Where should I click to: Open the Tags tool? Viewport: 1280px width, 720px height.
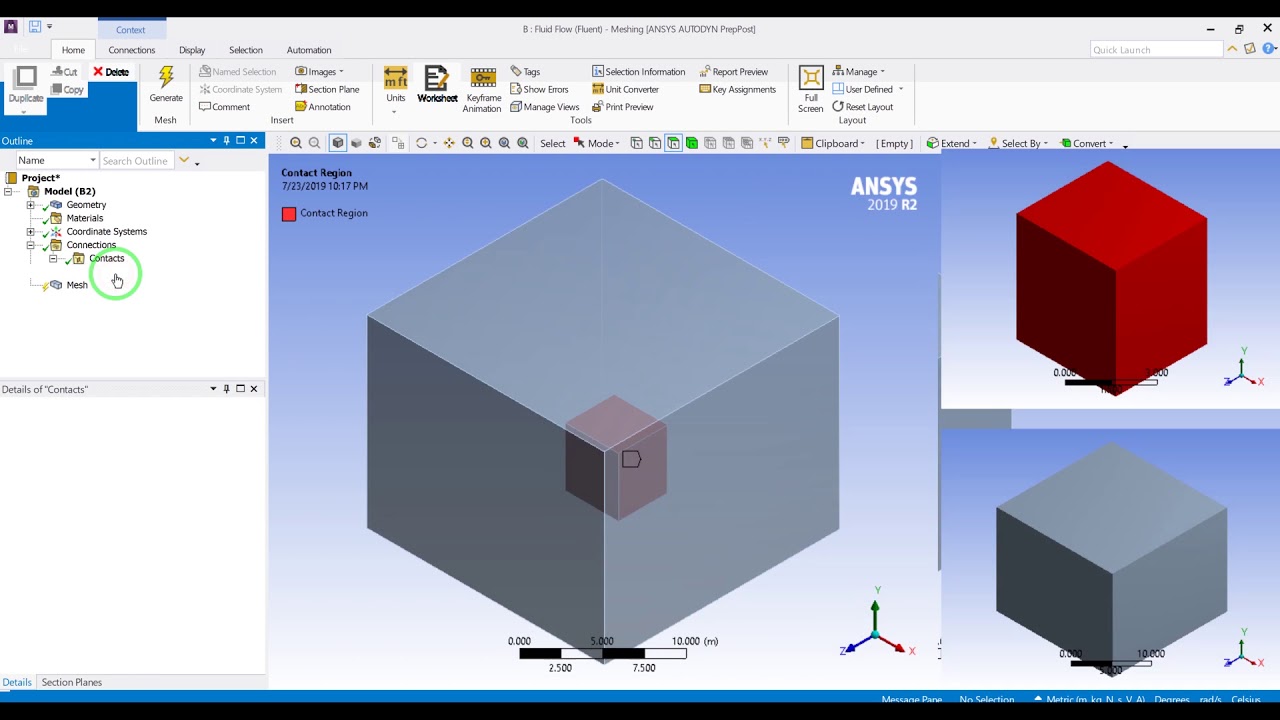(525, 72)
